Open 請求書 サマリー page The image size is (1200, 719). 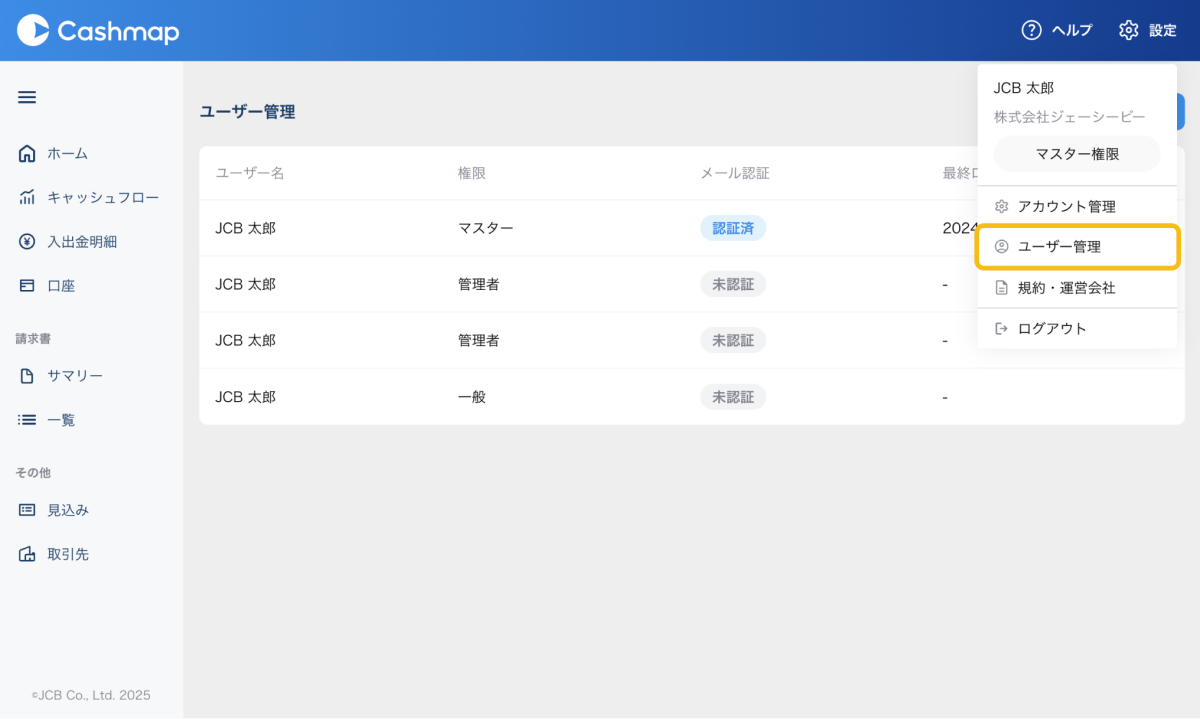[x=74, y=376]
